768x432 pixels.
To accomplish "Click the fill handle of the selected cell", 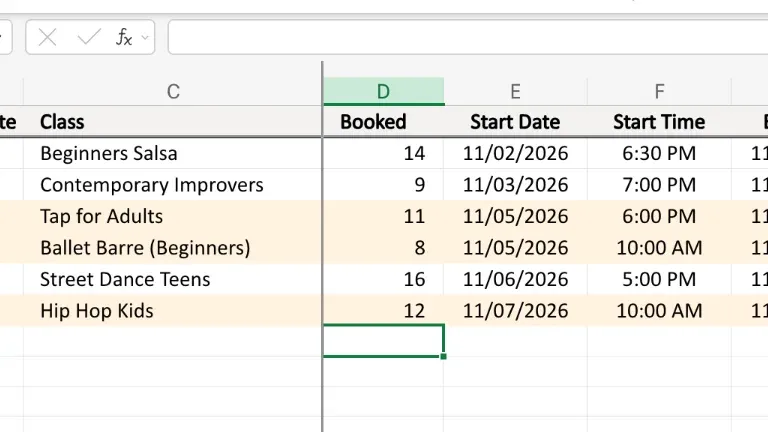I will tap(443, 356).
